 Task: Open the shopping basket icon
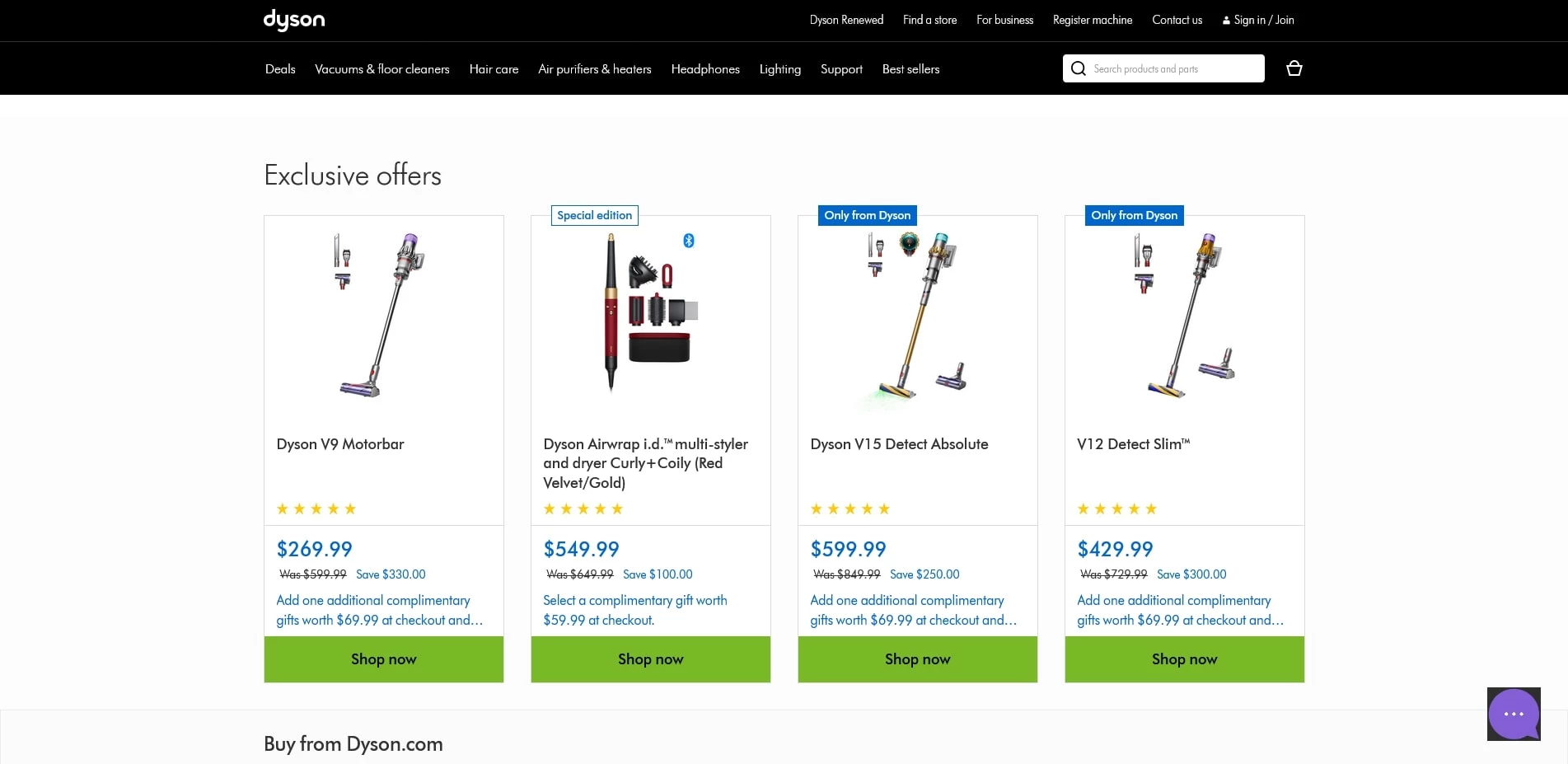pos(1294,68)
